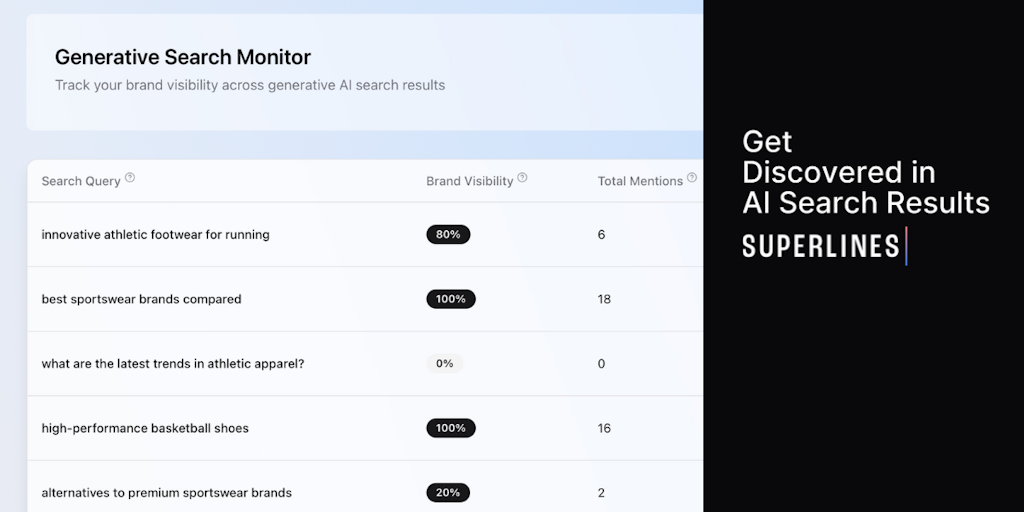Click the Brand Visibility column header
The height and width of the screenshot is (512, 1024).
click(x=469, y=181)
